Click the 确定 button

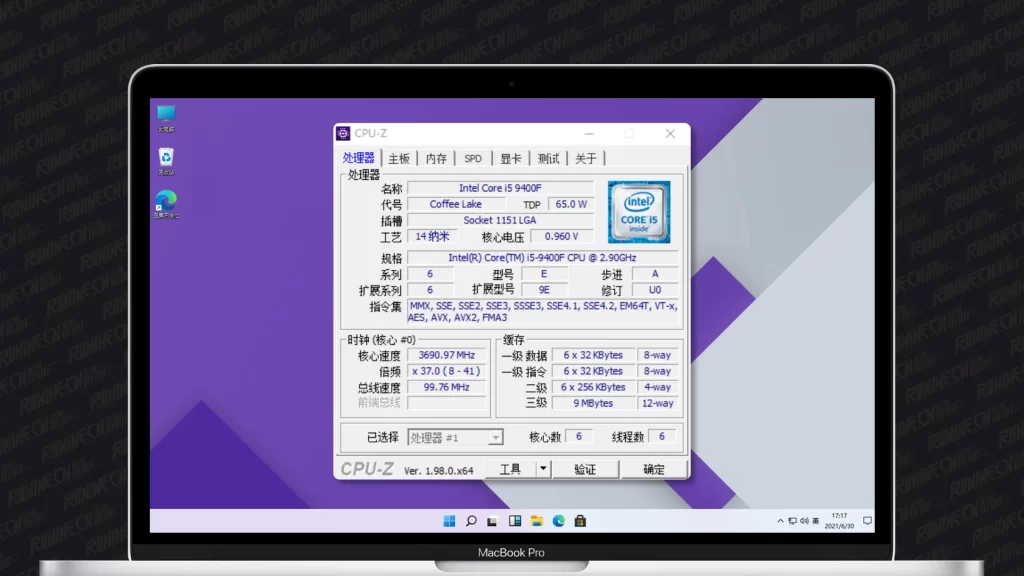tap(653, 469)
